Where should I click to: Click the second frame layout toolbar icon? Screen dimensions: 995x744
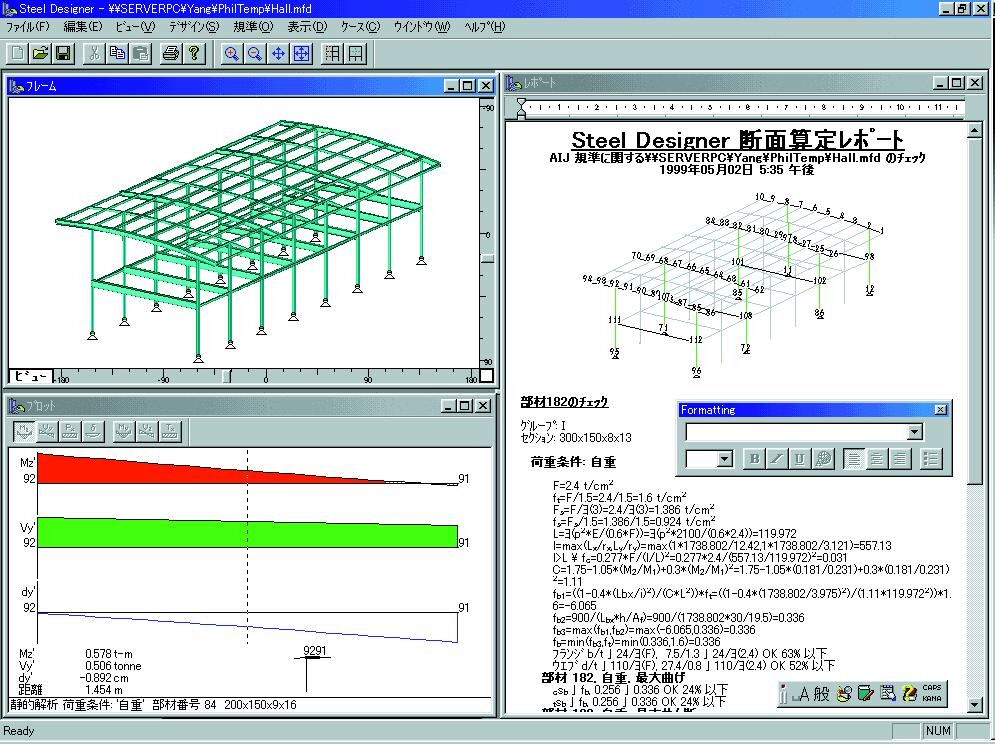click(355, 53)
